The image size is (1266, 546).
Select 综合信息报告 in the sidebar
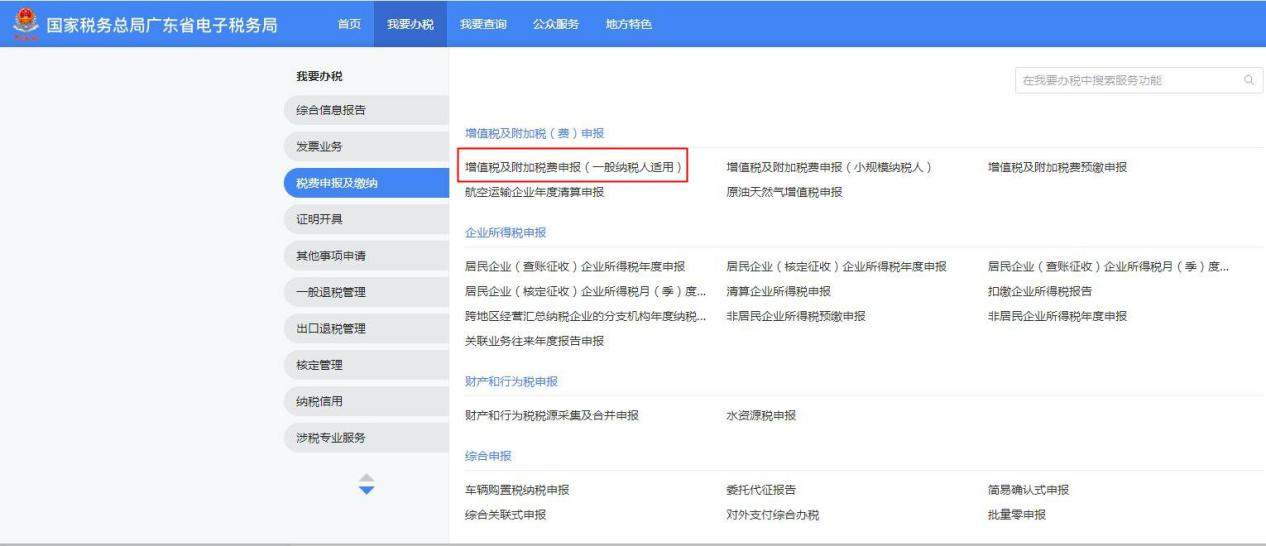tap(330, 110)
